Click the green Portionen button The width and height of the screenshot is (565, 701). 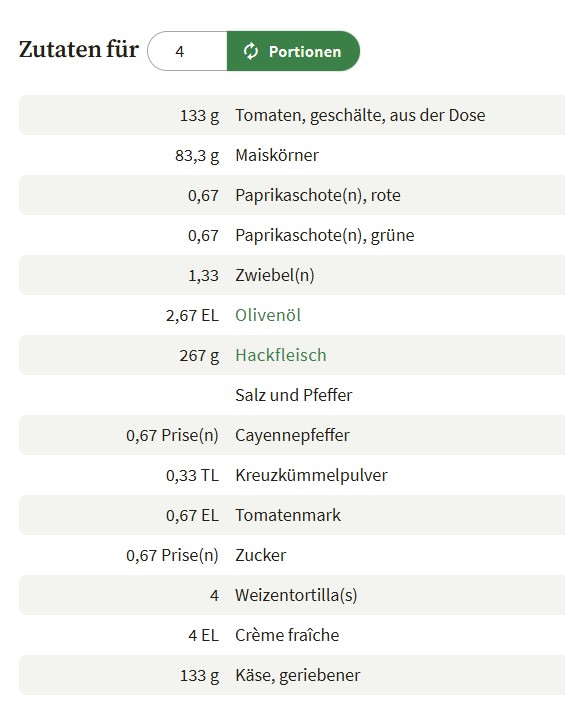[293, 51]
